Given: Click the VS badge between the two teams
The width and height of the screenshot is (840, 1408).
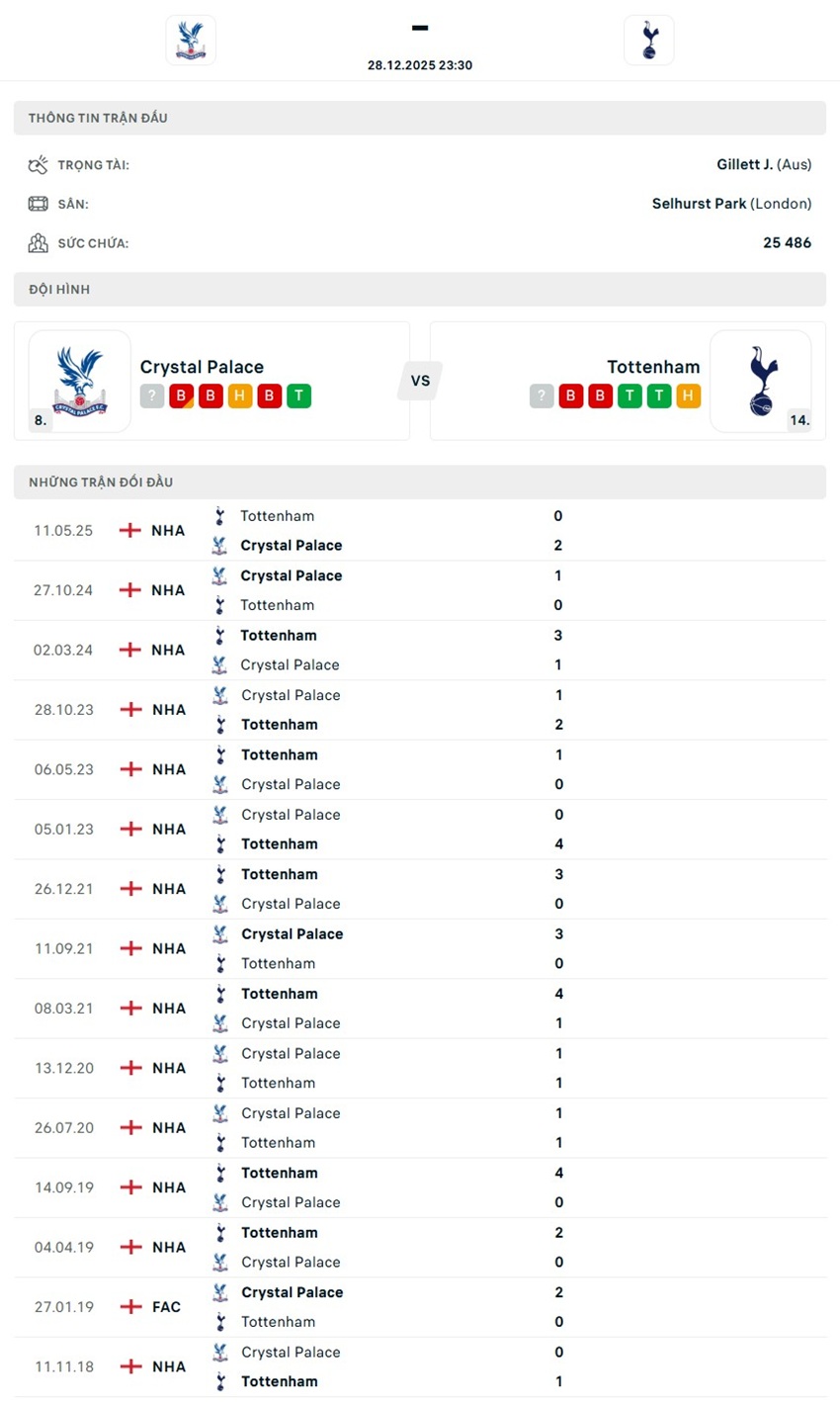Looking at the screenshot, I should 420,380.
